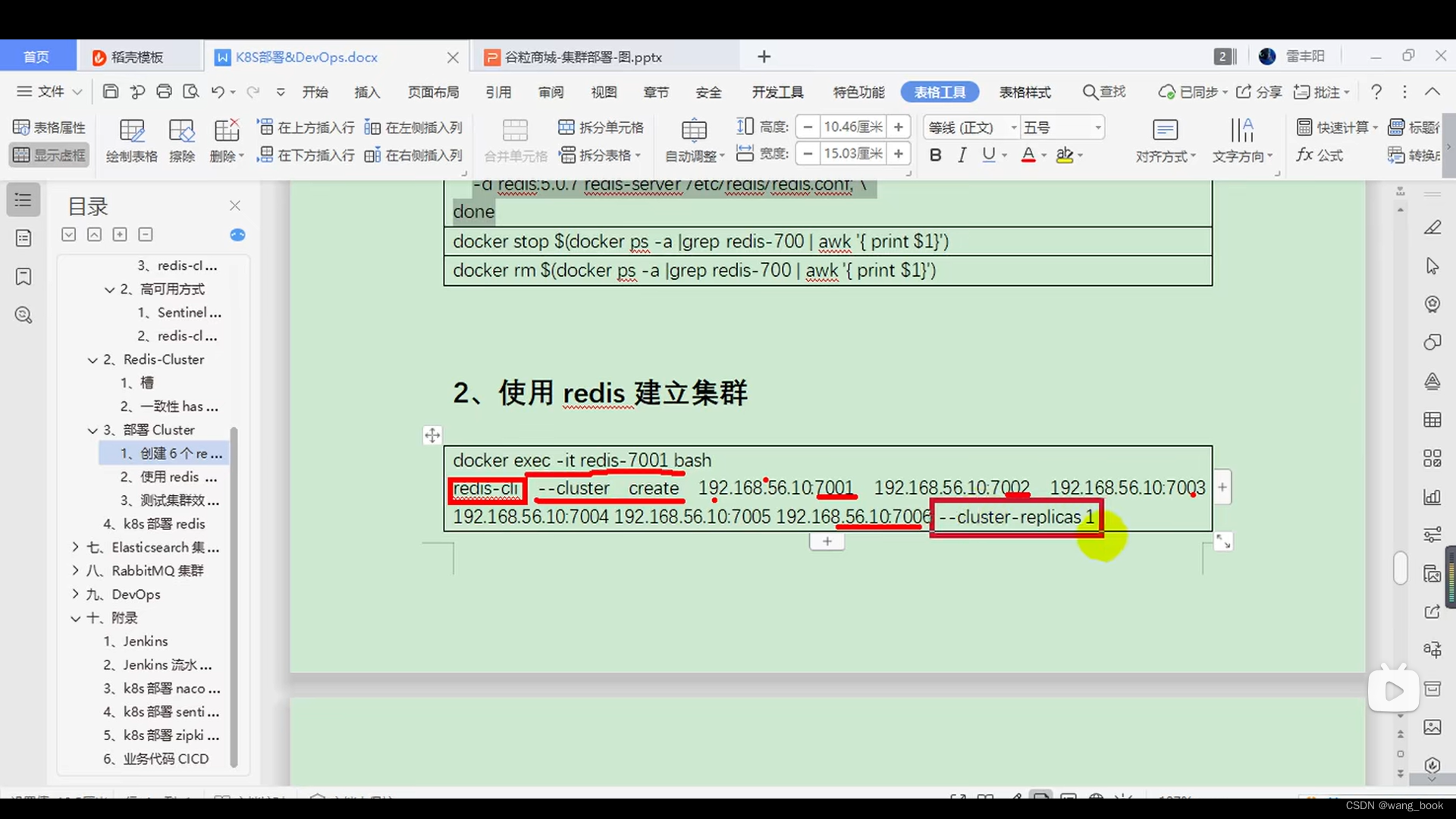The height and width of the screenshot is (819, 1456).
Task: Close the 目录 outline pane
Action: coord(235,206)
